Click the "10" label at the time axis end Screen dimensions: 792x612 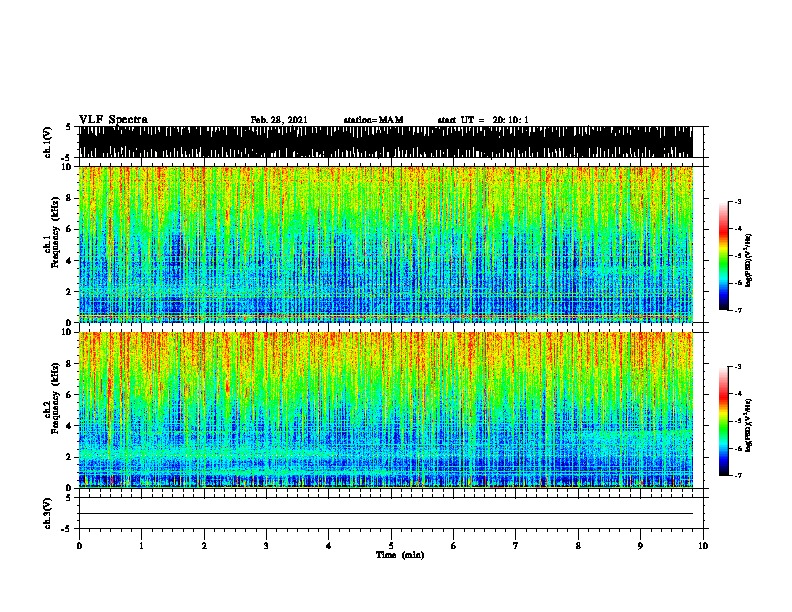(703, 546)
